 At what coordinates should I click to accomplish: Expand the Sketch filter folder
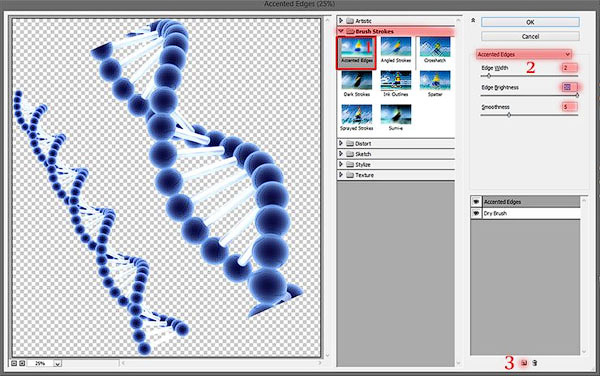[x=341, y=154]
